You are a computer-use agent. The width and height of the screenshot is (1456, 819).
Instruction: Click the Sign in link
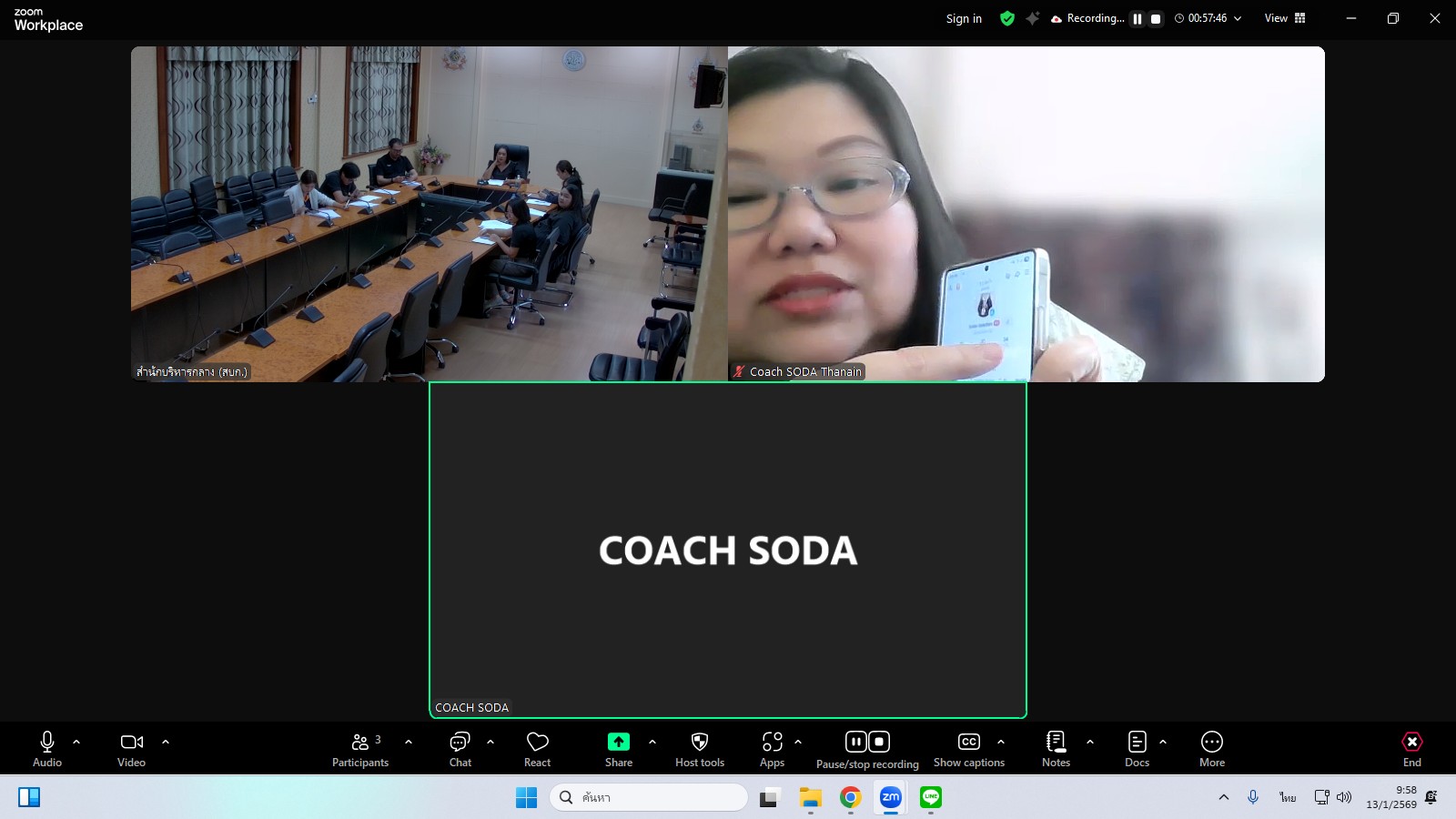pos(964,18)
